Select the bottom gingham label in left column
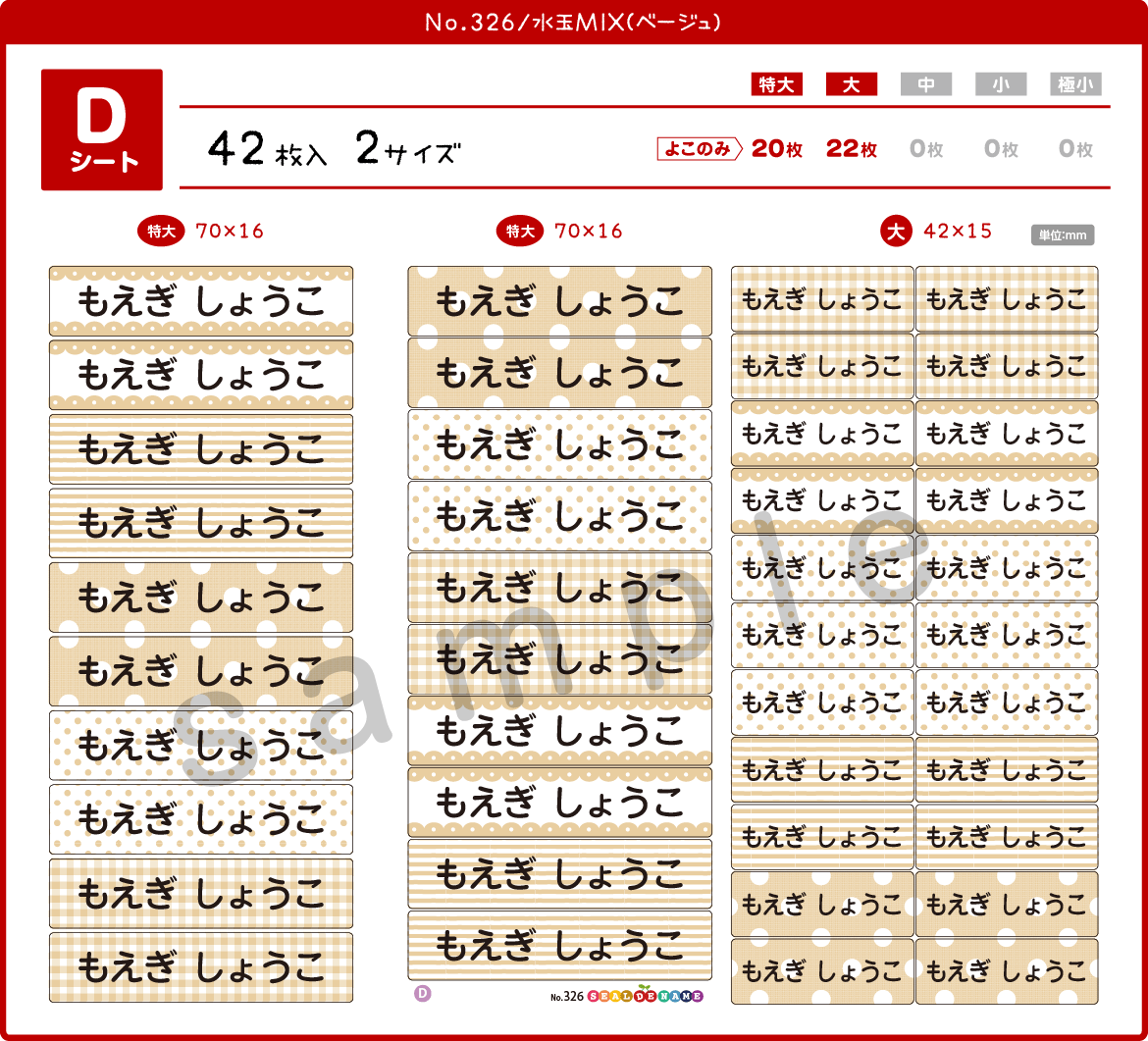 201,967
